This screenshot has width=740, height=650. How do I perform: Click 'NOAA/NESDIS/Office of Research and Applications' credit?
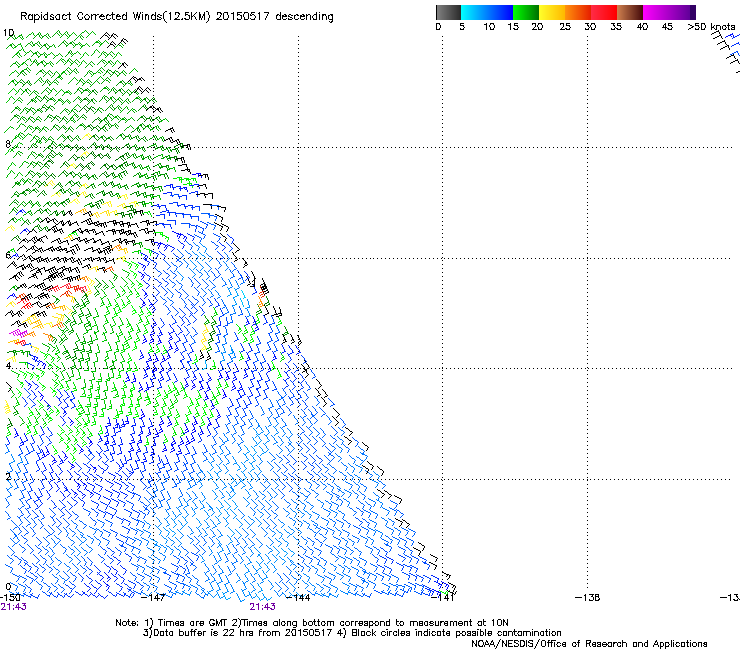tap(589, 644)
